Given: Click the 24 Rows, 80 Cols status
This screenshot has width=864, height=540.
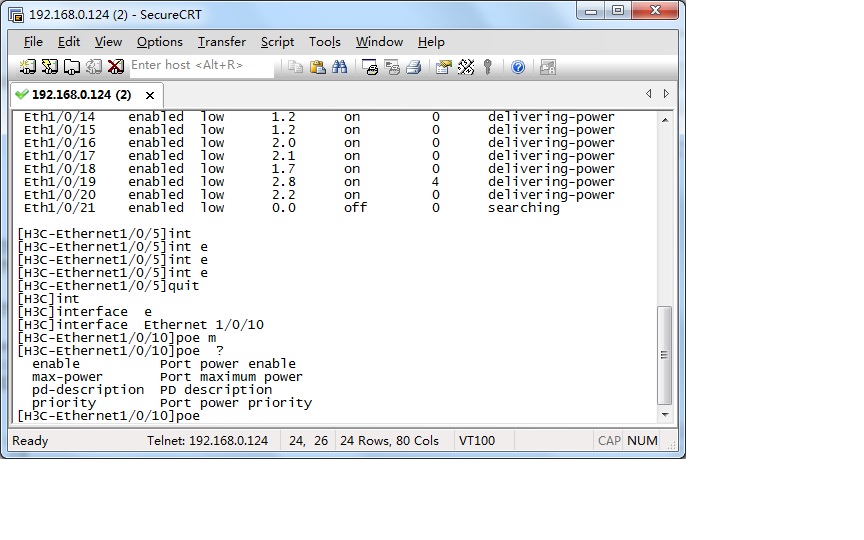Looking at the screenshot, I should pos(389,441).
